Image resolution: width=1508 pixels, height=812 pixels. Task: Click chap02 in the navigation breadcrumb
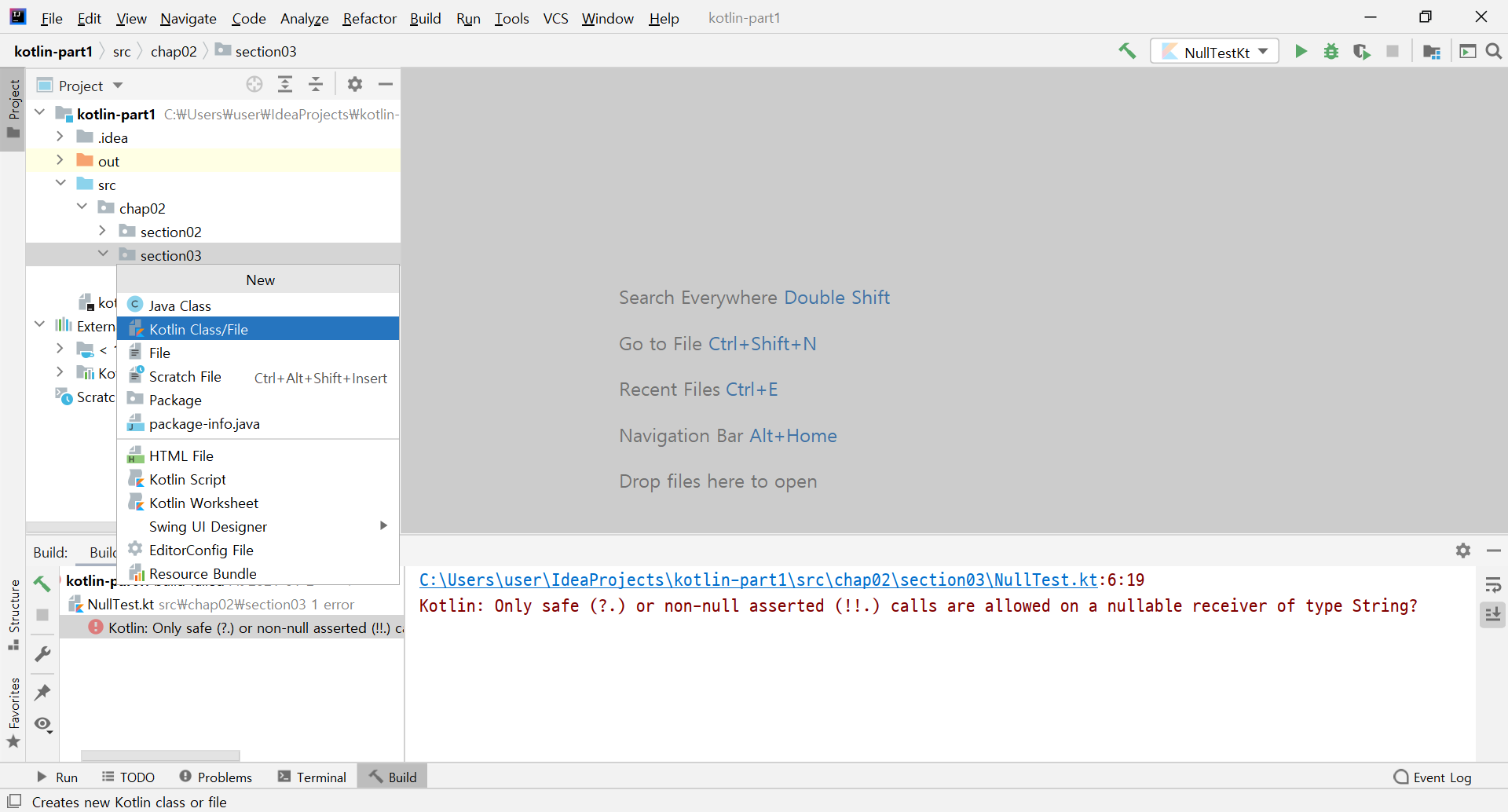[x=174, y=51]
